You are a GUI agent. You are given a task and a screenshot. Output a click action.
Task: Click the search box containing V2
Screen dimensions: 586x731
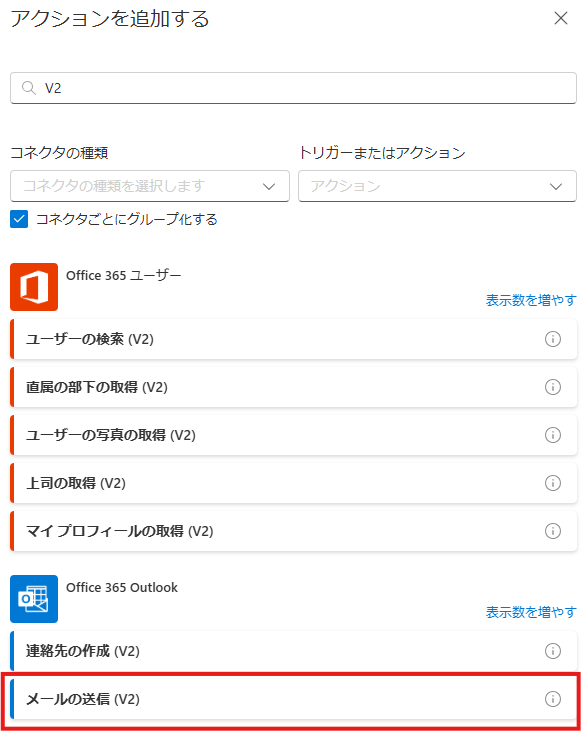click(293, 88)
